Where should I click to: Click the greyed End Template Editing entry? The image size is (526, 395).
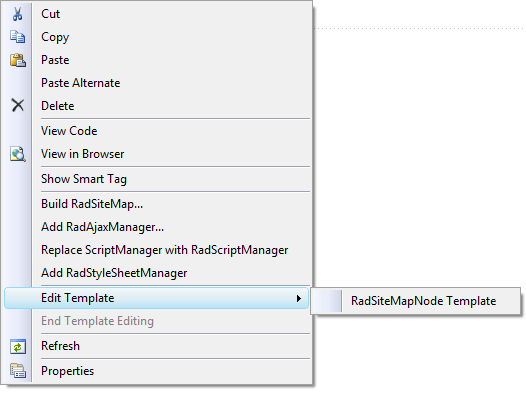pyautogui.click(x=156, y=321)
